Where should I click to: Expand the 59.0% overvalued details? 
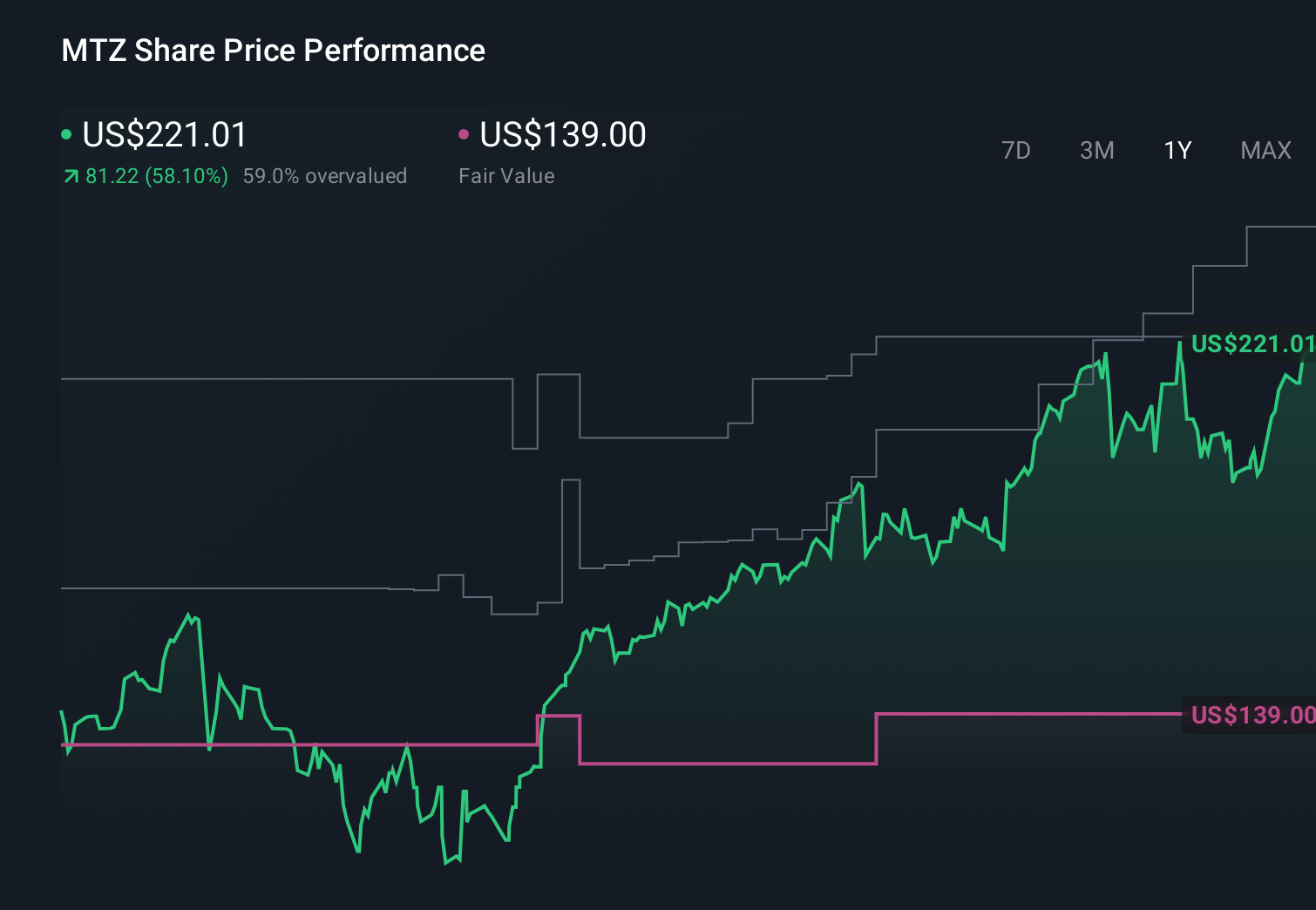click(x=326, y=176)
